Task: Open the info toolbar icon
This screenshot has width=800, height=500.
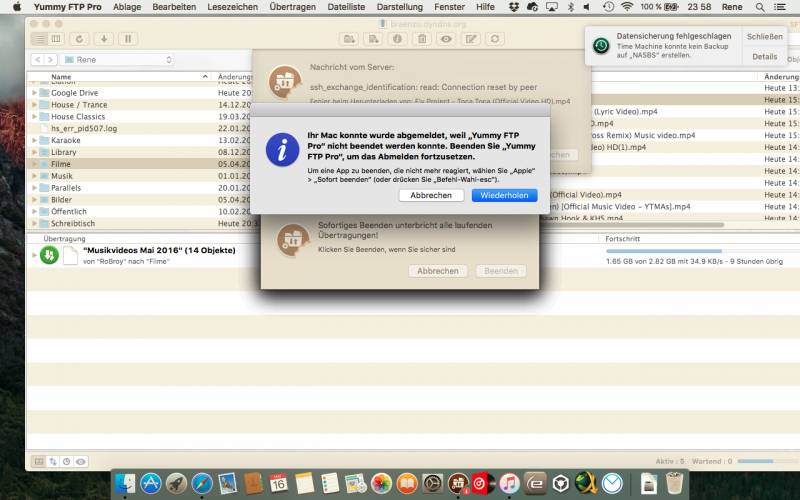Action: (x=397, y=39)
